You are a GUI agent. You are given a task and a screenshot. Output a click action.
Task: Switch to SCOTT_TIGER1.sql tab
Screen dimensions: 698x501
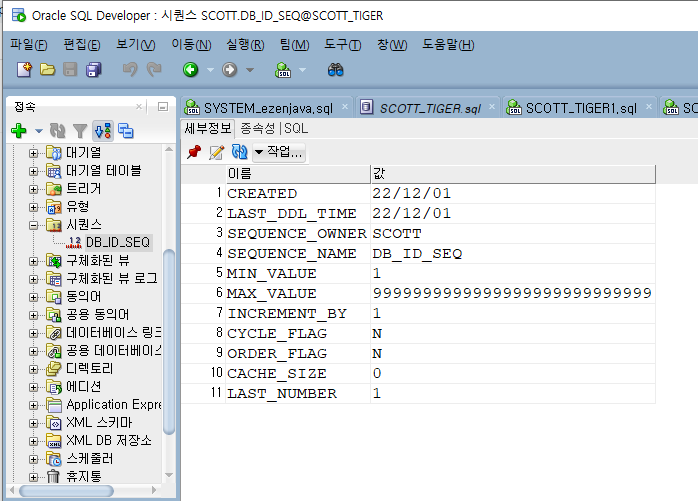click(581, 108)
